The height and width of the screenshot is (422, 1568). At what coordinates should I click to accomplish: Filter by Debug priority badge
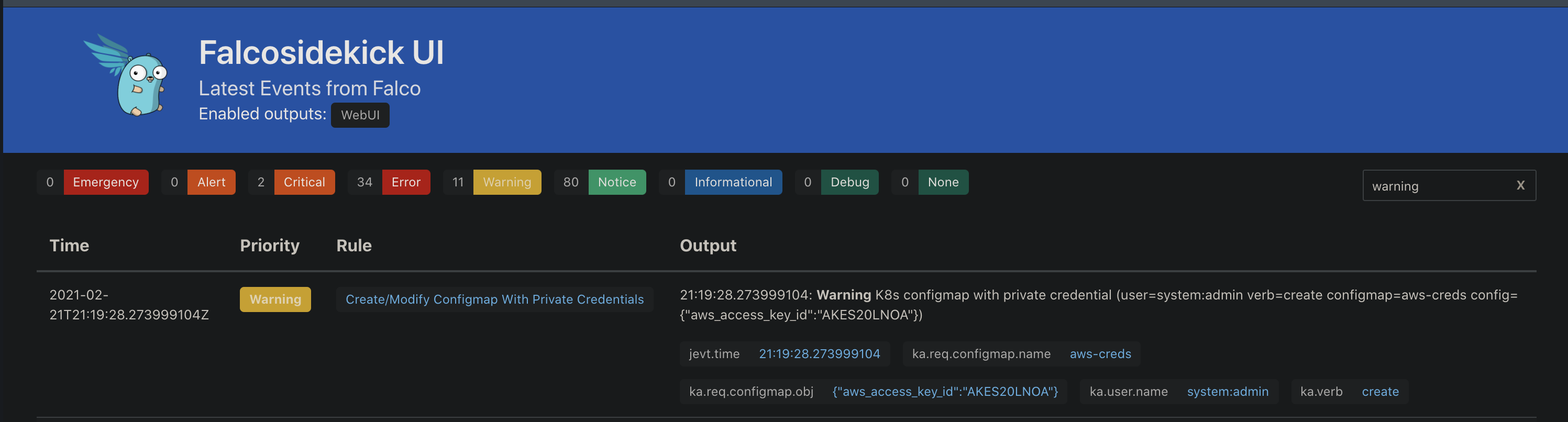850,182
